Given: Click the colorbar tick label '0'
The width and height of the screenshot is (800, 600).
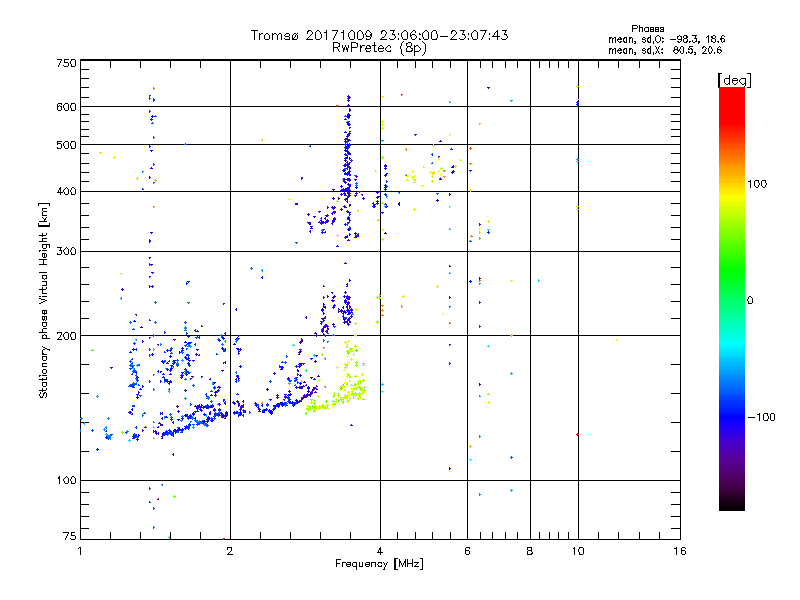Looking at the screenshot, I should tap(750, 301).
